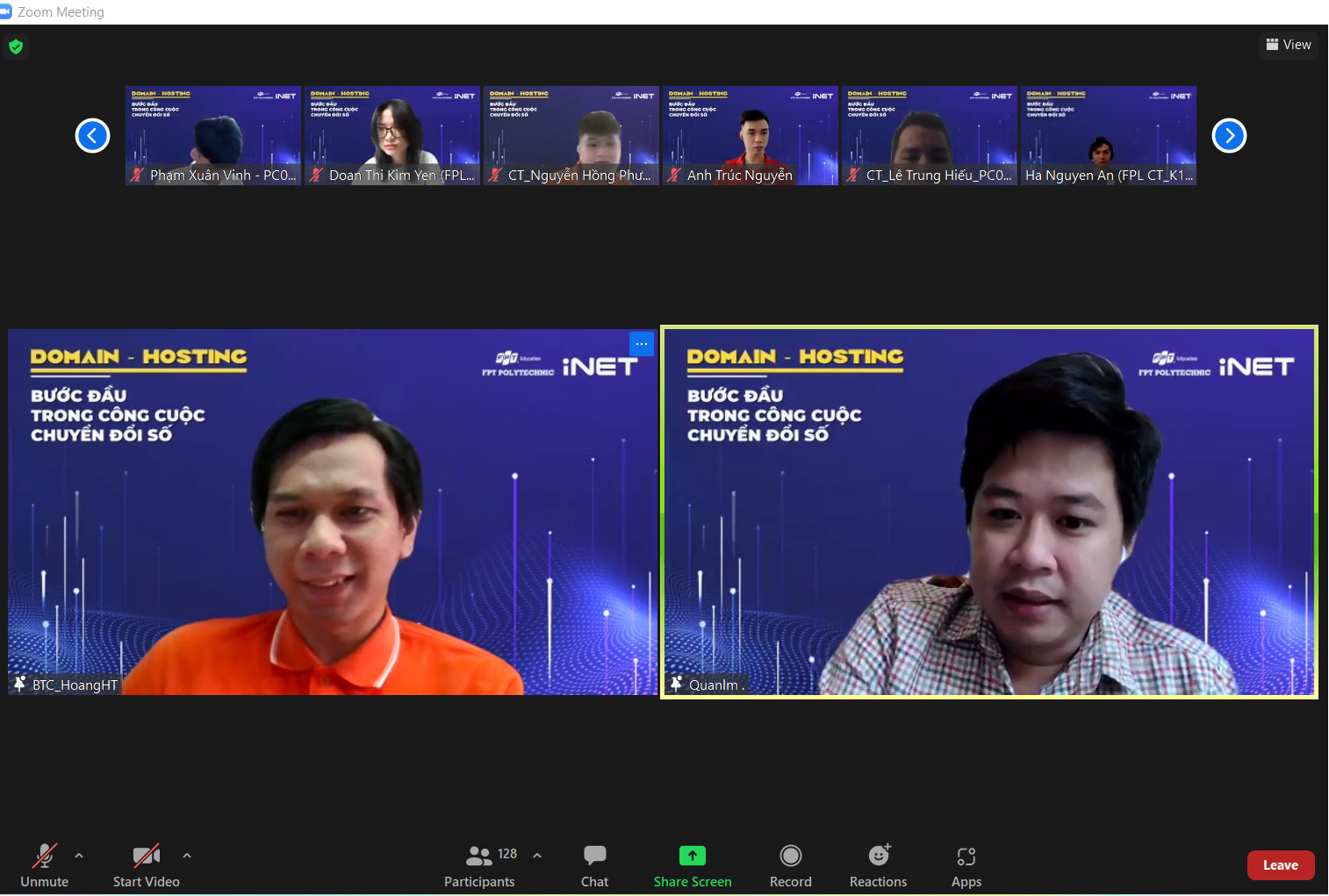Click the pin icon beside BTC_HoangHT
Image resolution: width=1329 pixels, height=896 pixels.
coord(20,684)
